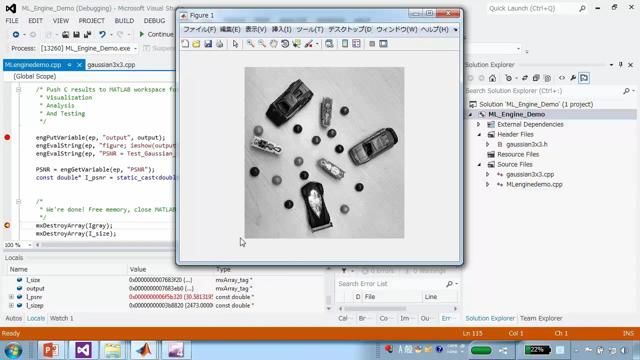Click Insert Legend icon in Figure 1
This screenshot has height=360, width=640.
pyautogui.click(x=356, y=44)
